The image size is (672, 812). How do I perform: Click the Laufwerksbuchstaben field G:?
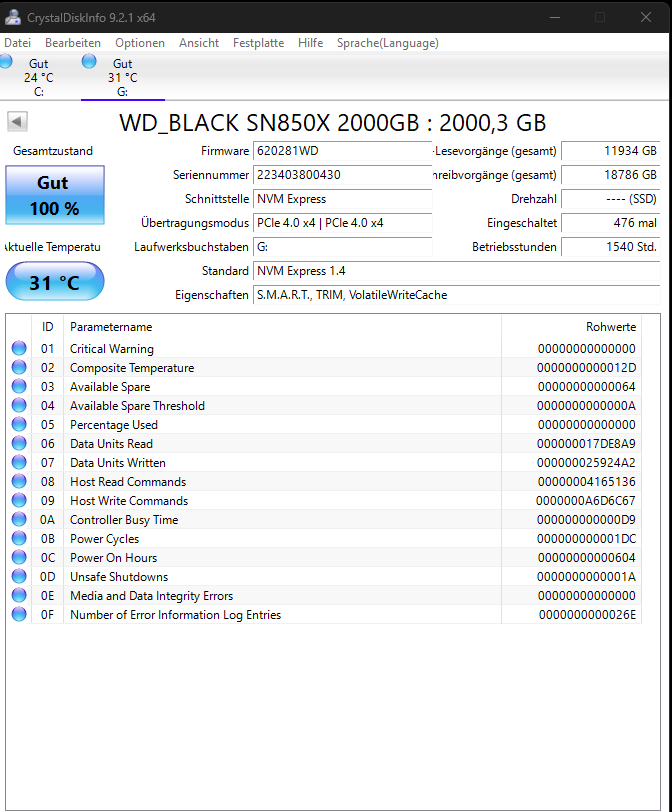(342, 247)
